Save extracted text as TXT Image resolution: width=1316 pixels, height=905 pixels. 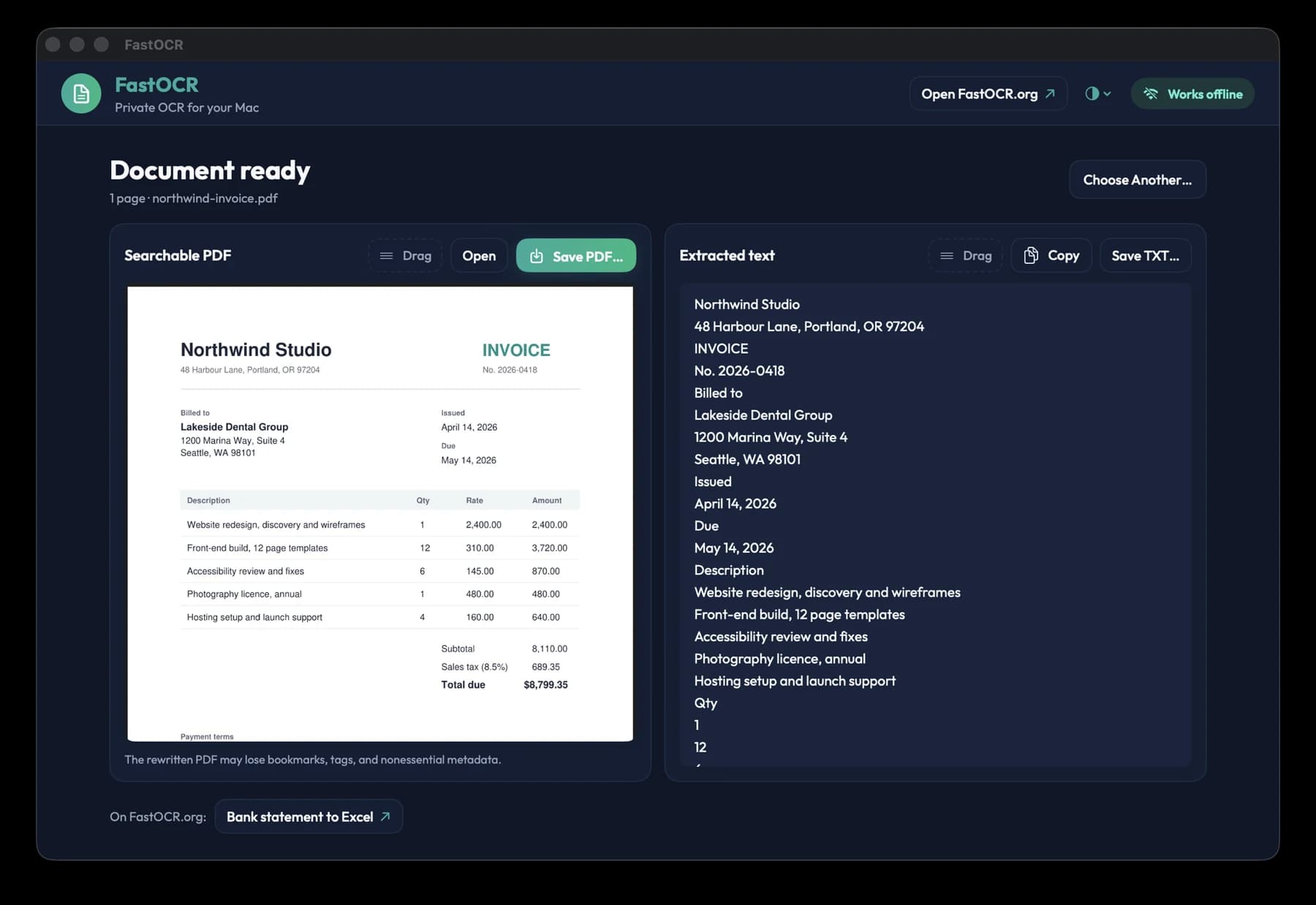pyautogui.click(x=1145, y=256)
